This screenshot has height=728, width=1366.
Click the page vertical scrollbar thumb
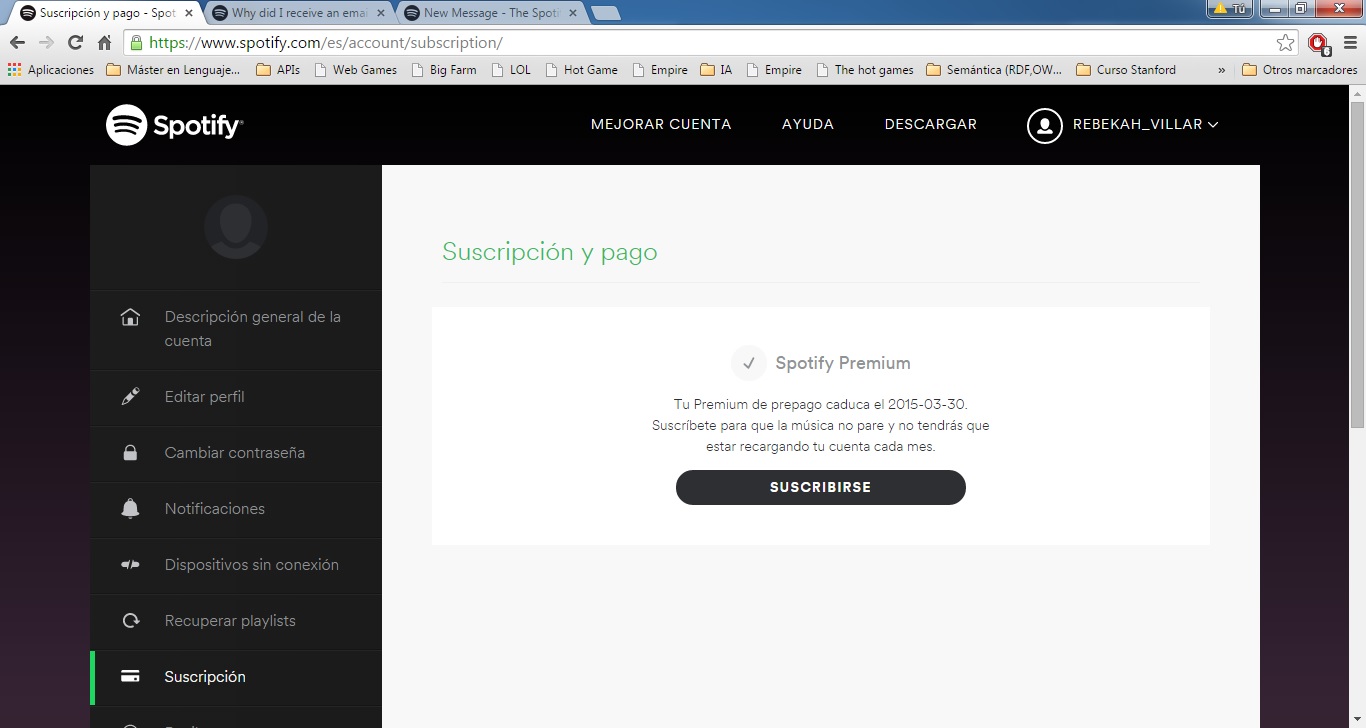coord(1357,264)
